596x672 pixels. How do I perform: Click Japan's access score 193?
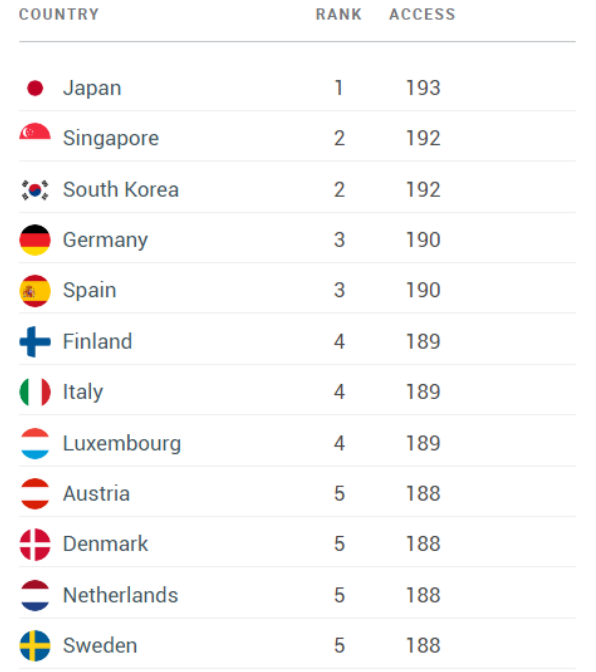[423, 88]
